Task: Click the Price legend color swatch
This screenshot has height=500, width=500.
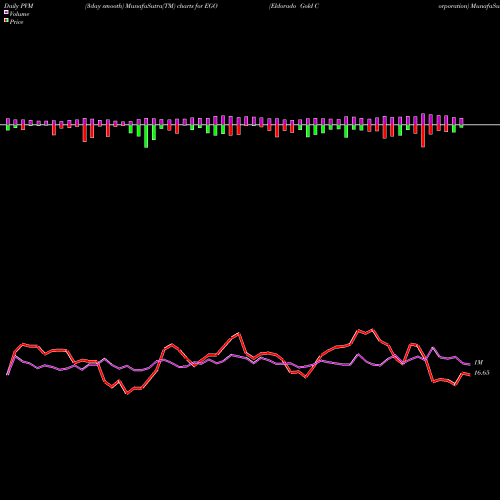Action: pyautogui.click(x=6, y=20)
